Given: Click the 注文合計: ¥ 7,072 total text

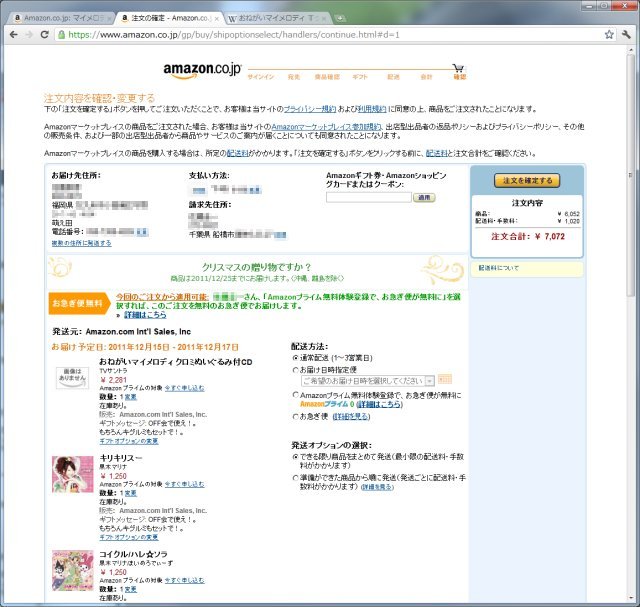Looking at the screenshot, I should click(528, 236).
